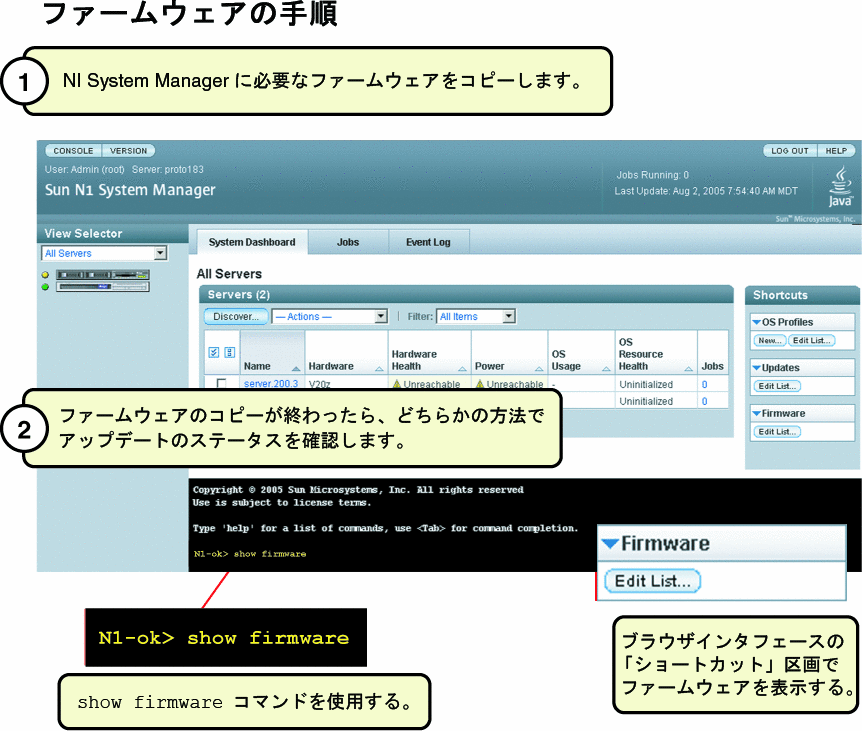Click the deselect all rows icon
This screenshot has width=862, height=731.
coord(230,352)
